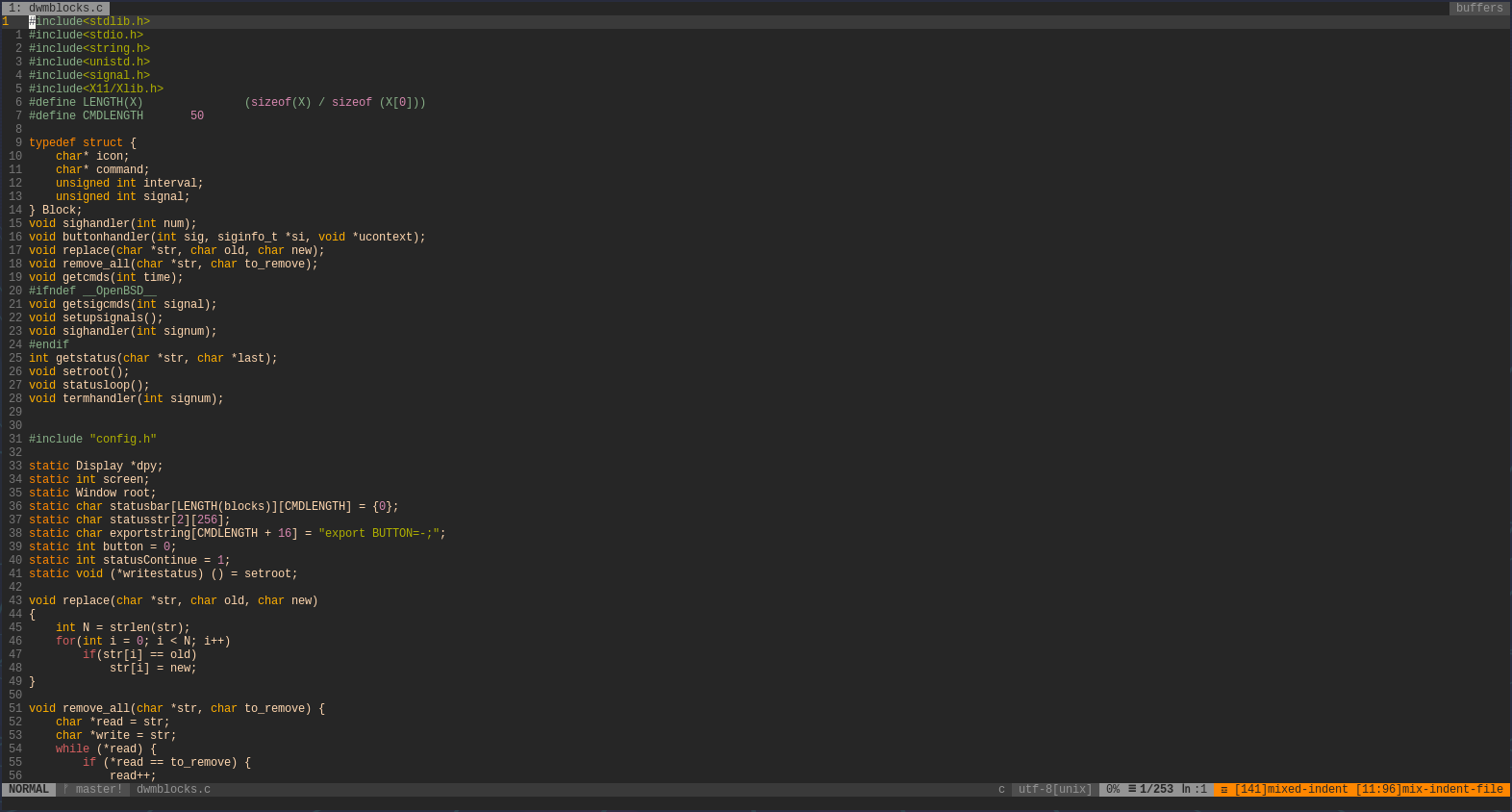Click the line-count icon before 1/253
1512x812 pixels.
pos(1132,790)
